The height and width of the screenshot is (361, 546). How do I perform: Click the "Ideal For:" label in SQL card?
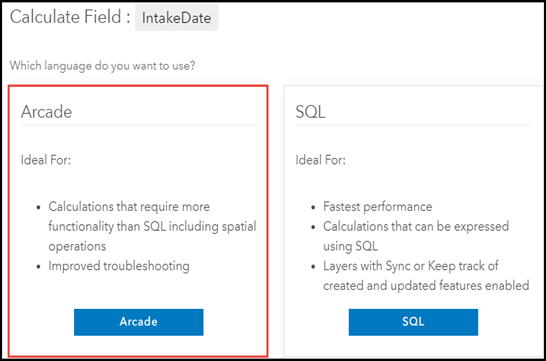click(320, 160)
